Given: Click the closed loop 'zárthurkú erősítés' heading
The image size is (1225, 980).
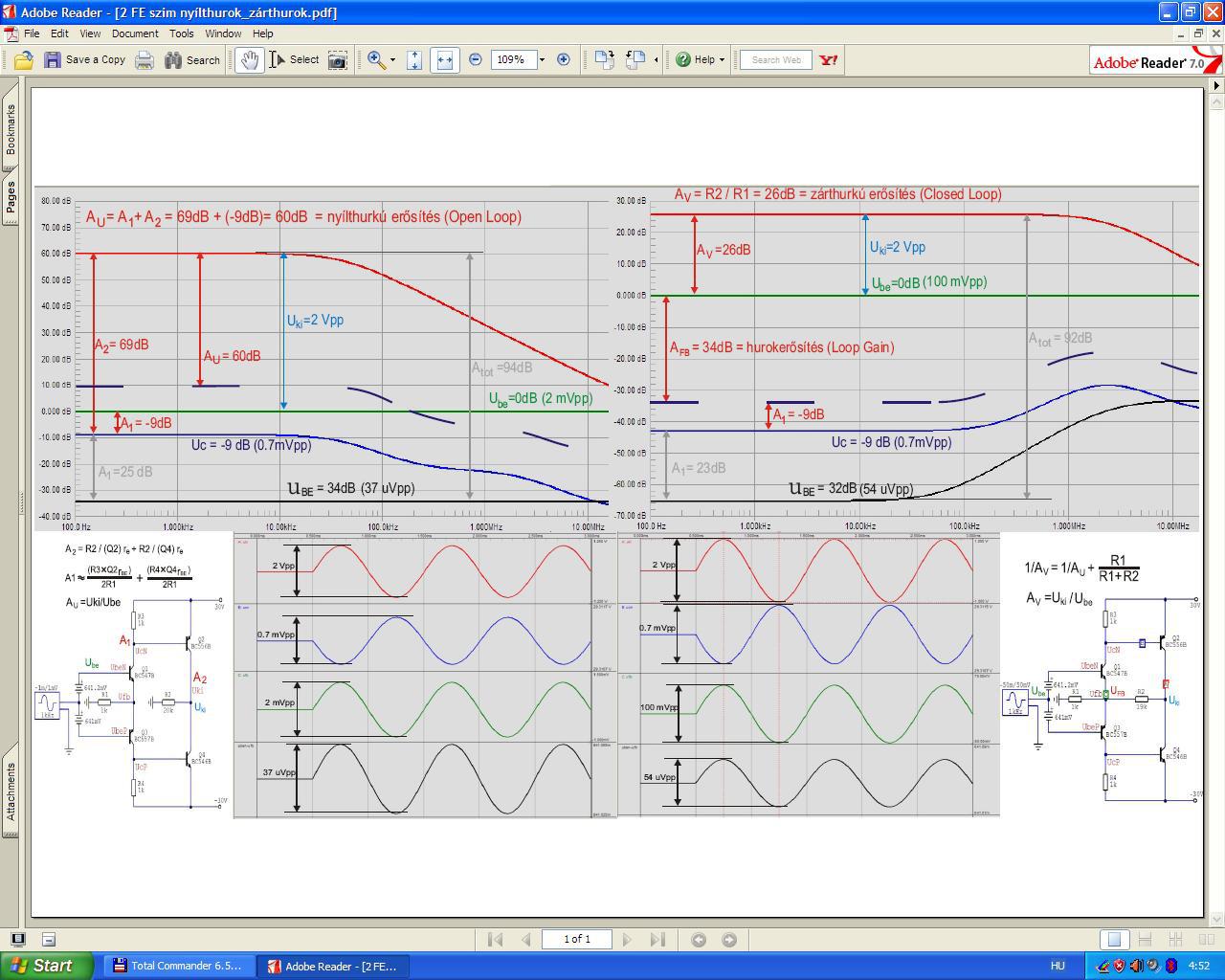Looking at the screenshot, I should coord(837,194).
